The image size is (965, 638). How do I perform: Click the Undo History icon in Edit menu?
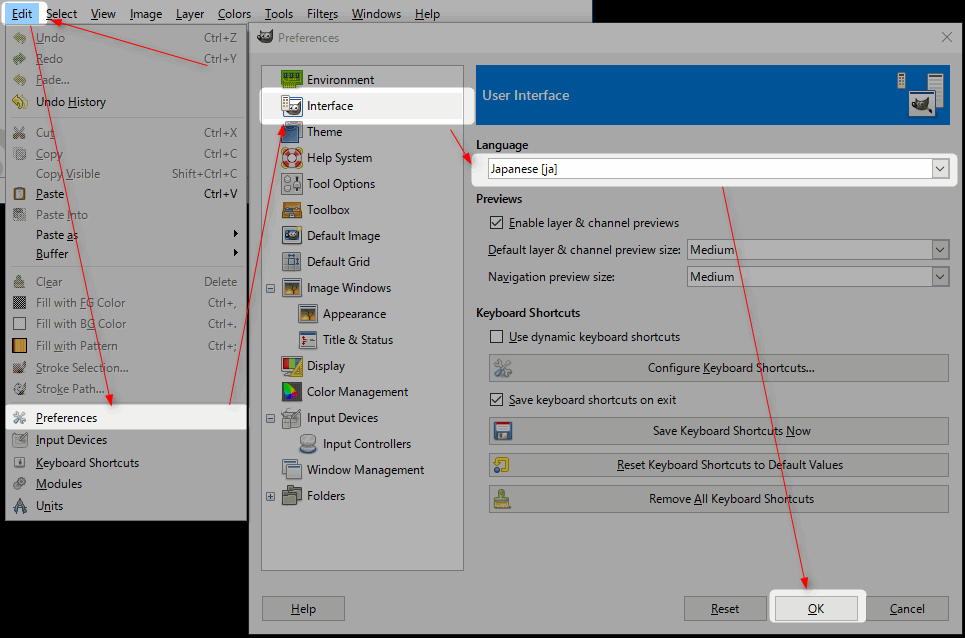click(x=20, y=102)
